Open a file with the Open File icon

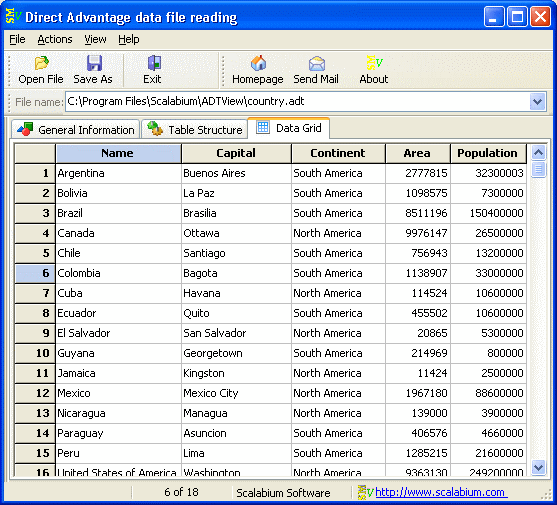click(x=41, y=63)
